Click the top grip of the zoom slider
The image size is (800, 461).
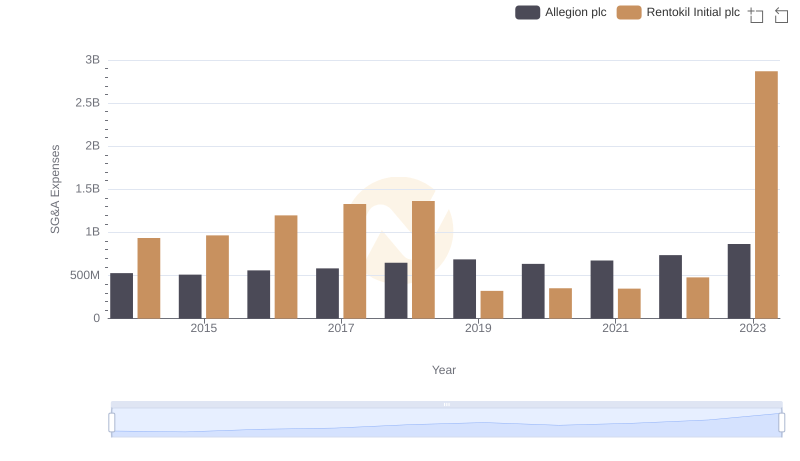coord(446,404)
